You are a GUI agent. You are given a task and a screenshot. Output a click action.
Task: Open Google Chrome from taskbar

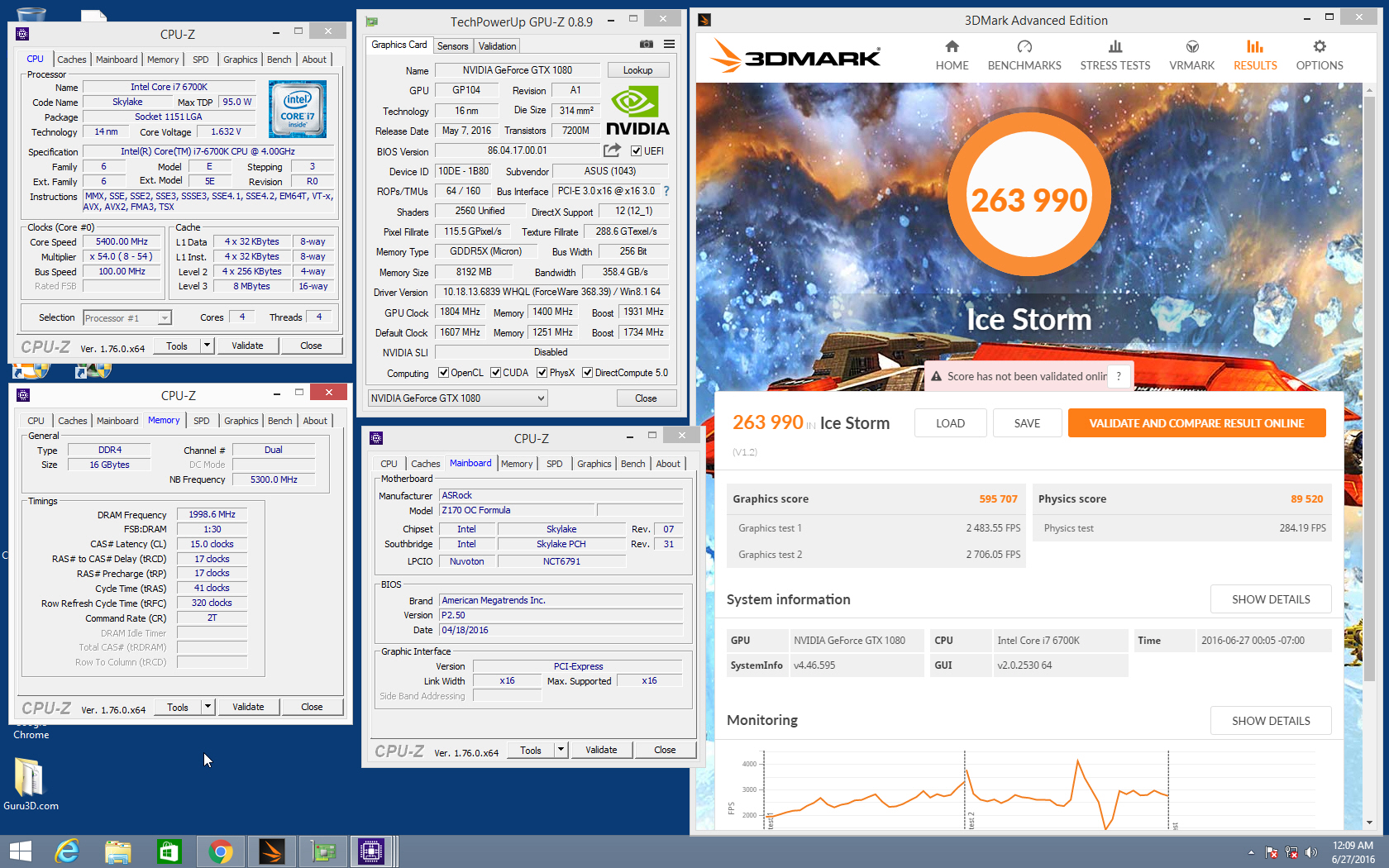(221, 851)
